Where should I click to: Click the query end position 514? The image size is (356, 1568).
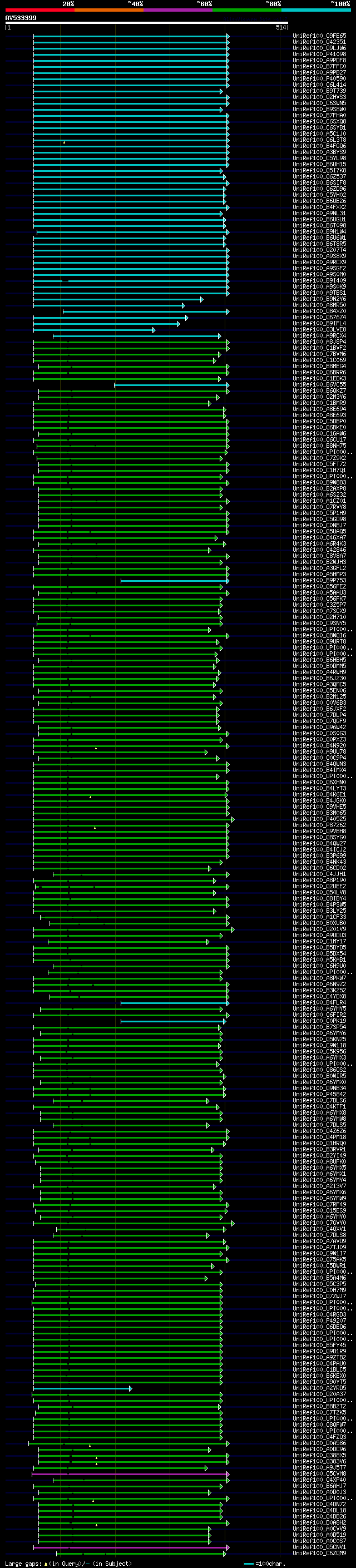[x=281, y=27]
